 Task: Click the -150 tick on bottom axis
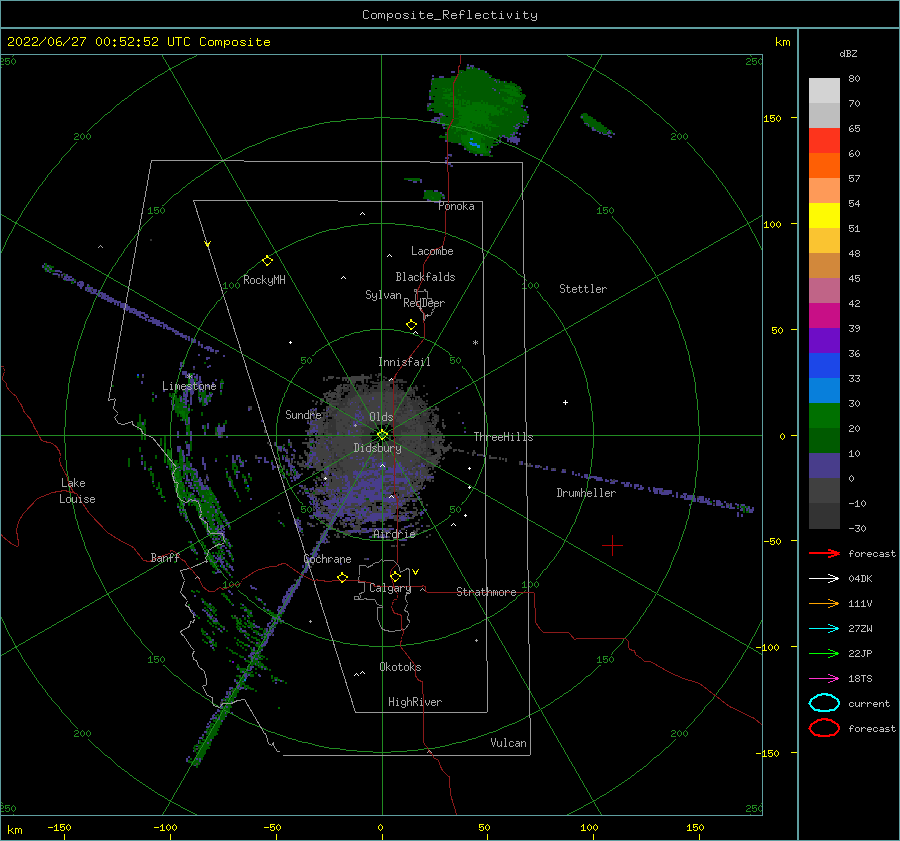click(59, 827)
